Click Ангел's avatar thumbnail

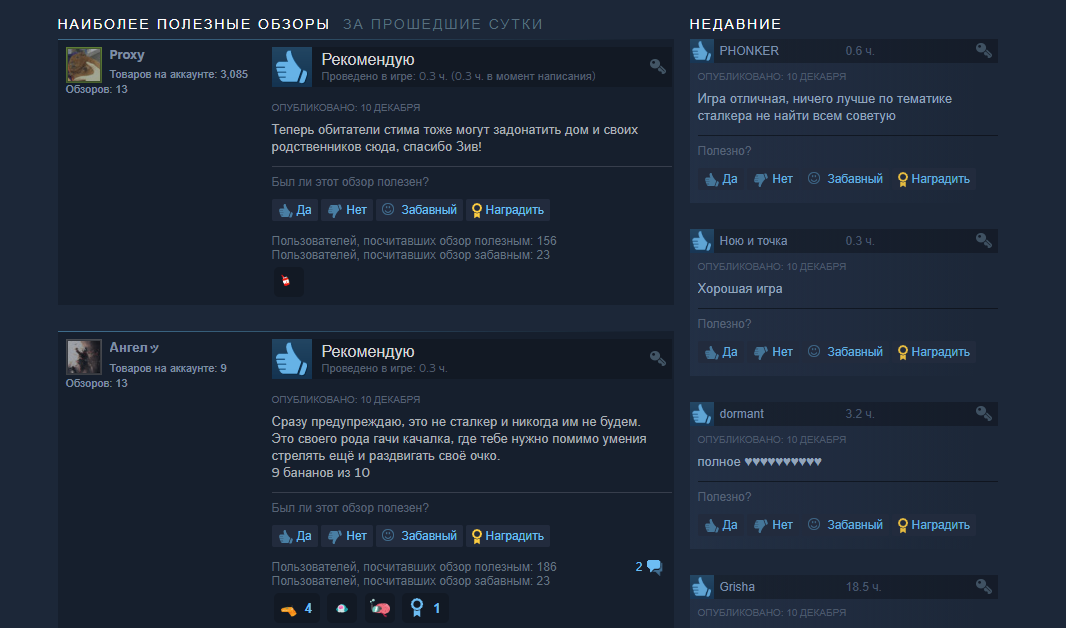[84, 357]
